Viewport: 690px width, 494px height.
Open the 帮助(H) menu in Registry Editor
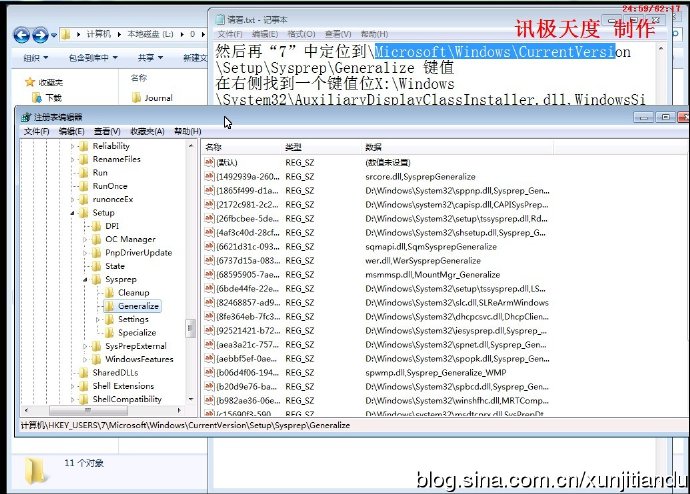[x=187, y=131]
